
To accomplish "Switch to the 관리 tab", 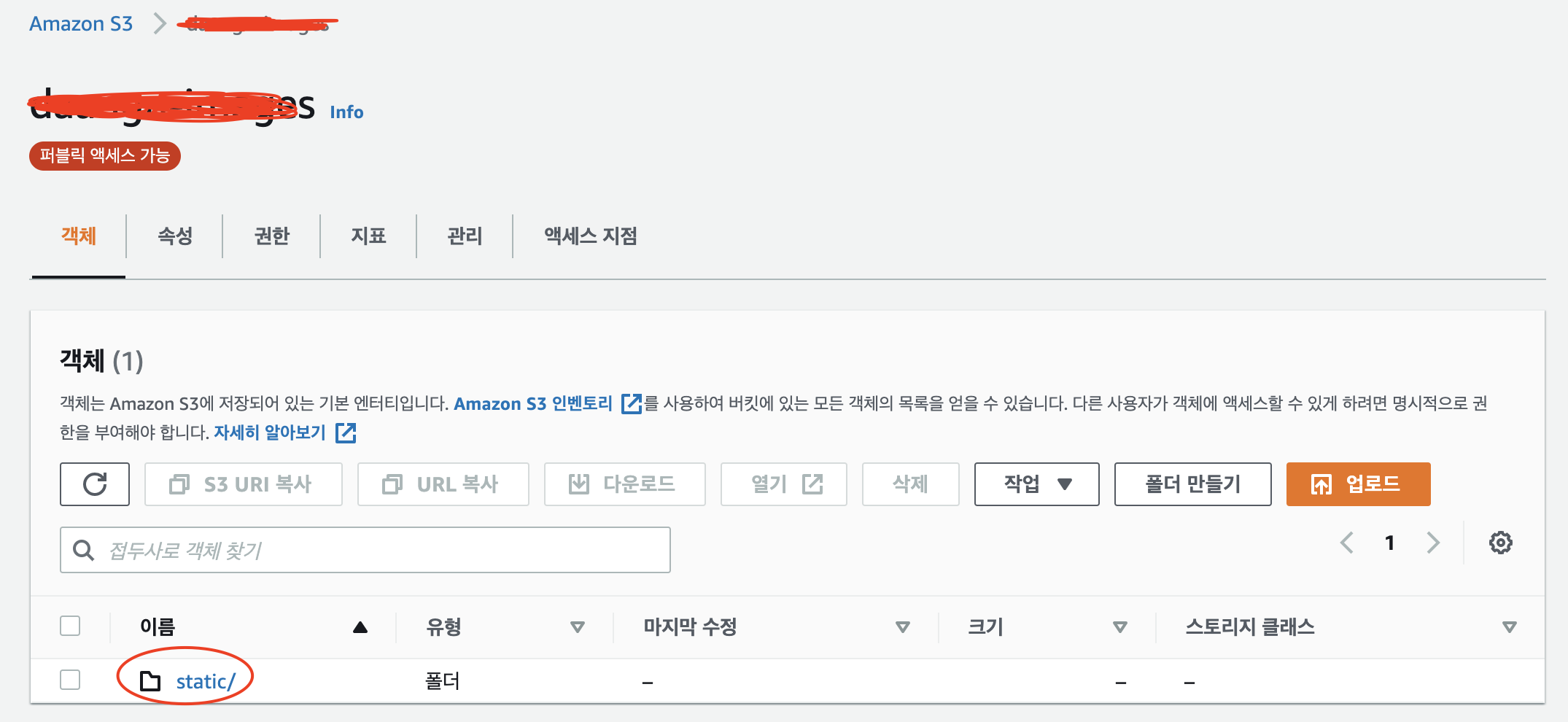I will tap(465, 236).
